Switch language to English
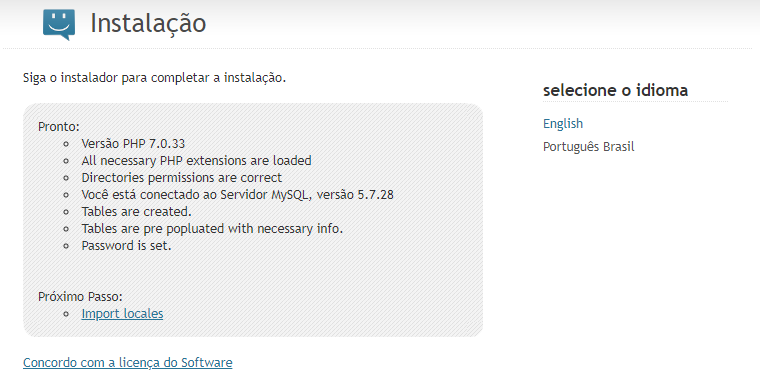 coord(563,124)
